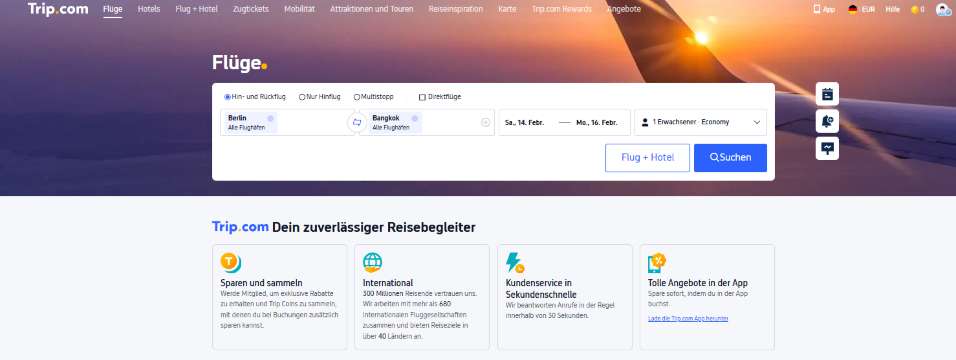Enable the Direktflüge checkbox
The width and height of the screenshot is (956, 360).
(x=422, y=97)
